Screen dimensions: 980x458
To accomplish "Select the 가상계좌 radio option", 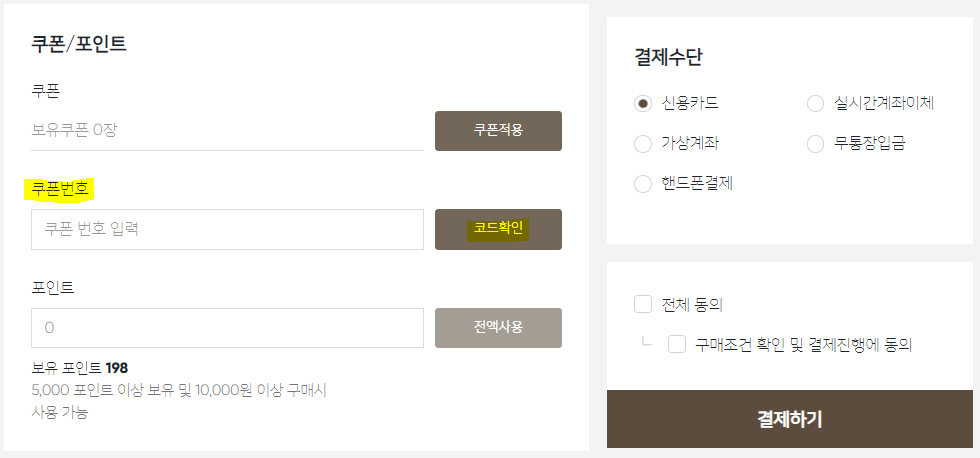I will (x=642, y=144).
